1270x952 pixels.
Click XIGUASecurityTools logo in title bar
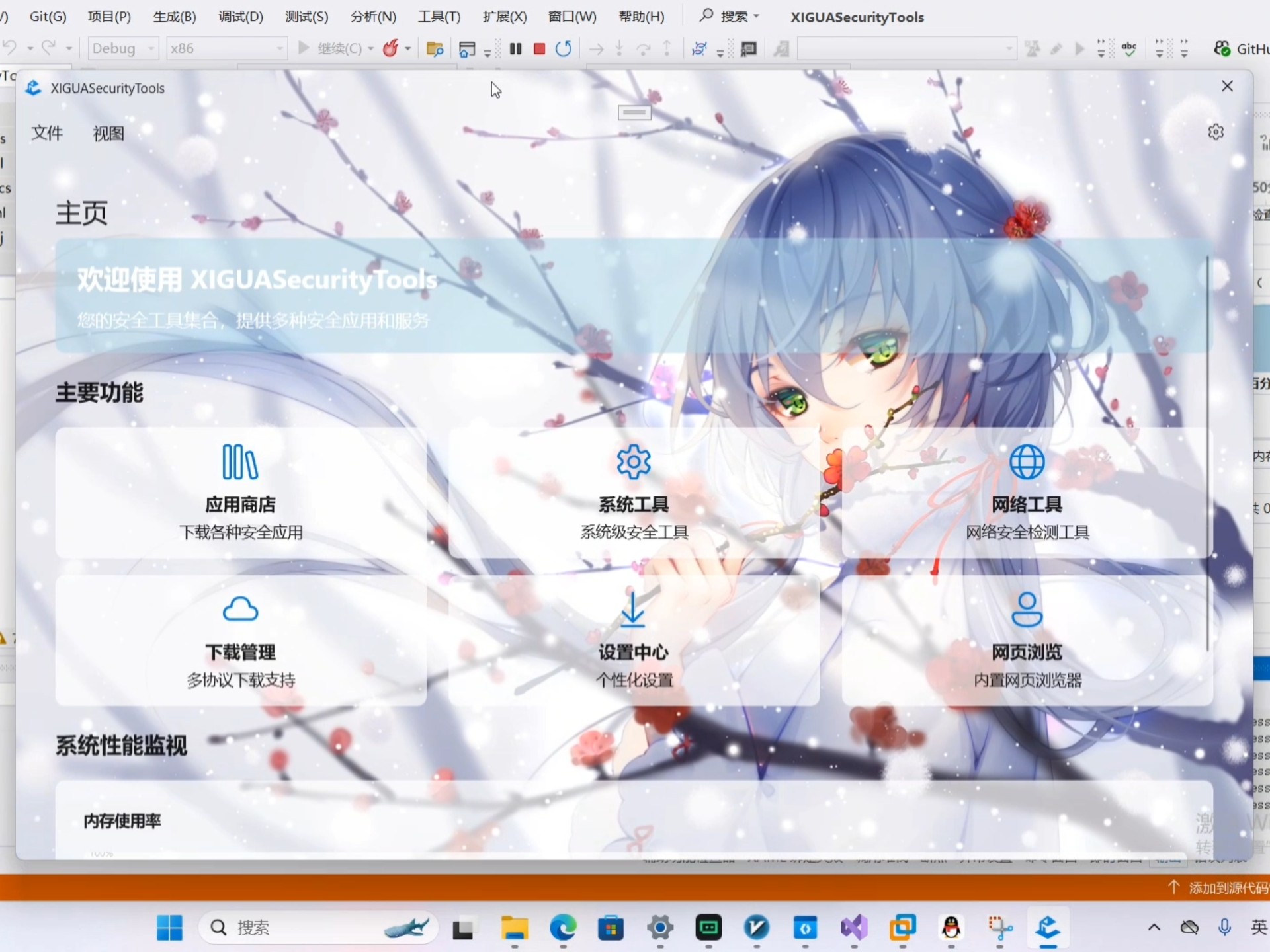pos(34,88)
